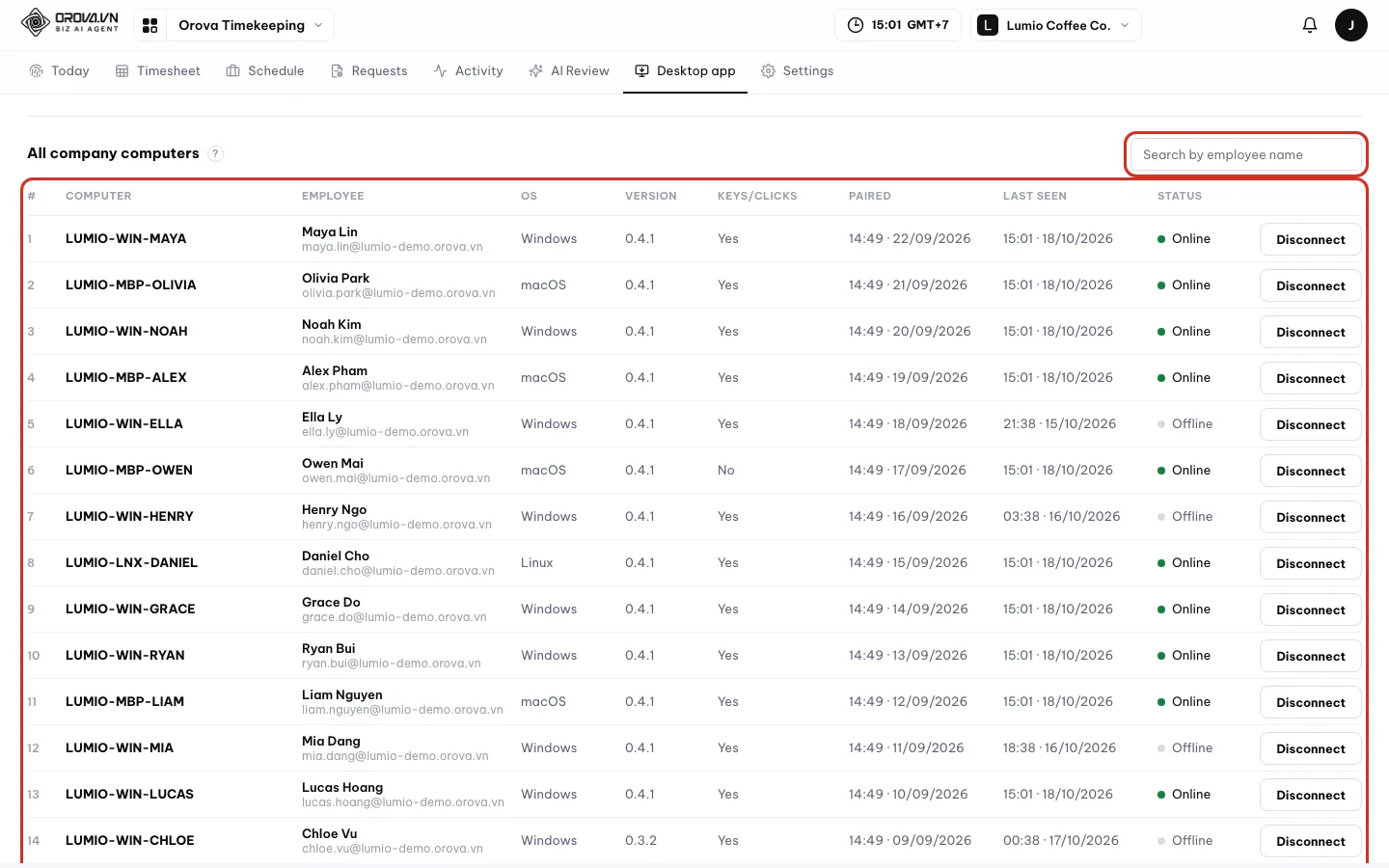Screen dimensions: 1389x868
Task: Switch to the Schedule tab
Action: 265,71
